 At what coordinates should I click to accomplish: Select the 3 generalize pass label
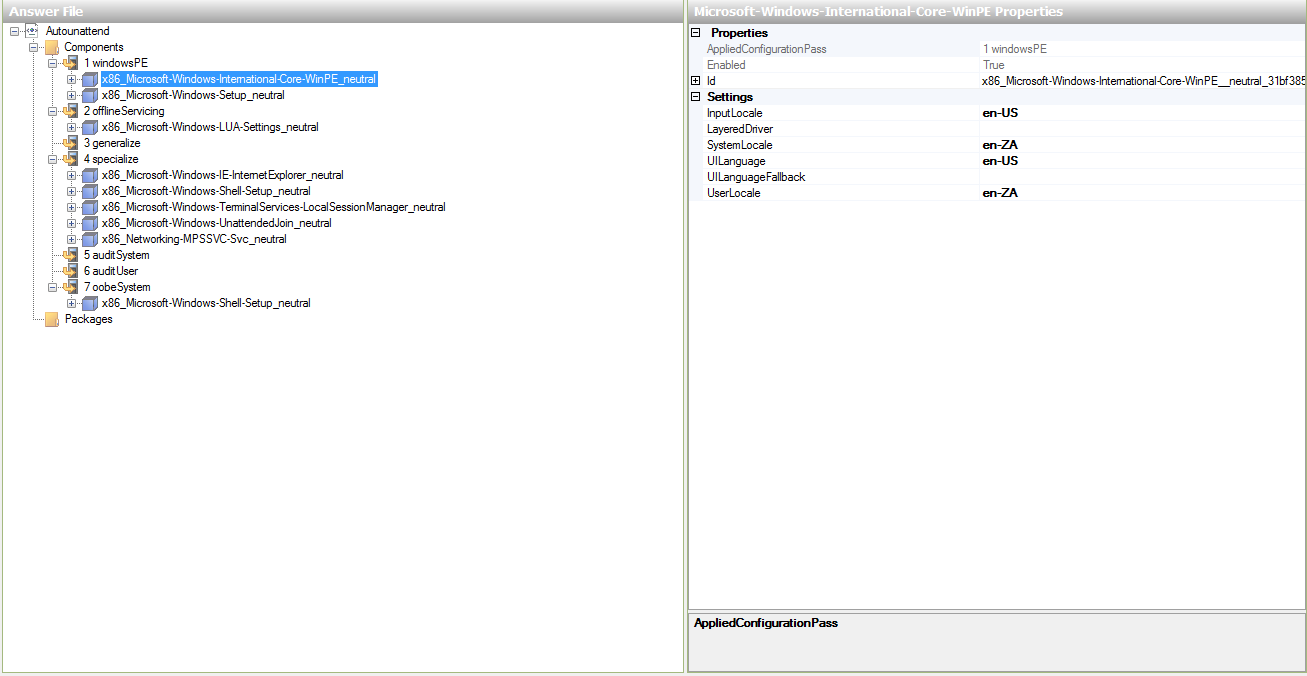112,143
